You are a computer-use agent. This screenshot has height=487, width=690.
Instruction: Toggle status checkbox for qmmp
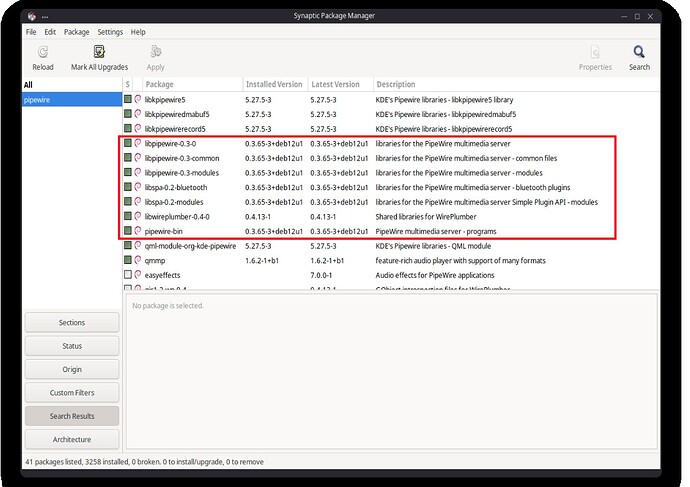tap(128, 260)
